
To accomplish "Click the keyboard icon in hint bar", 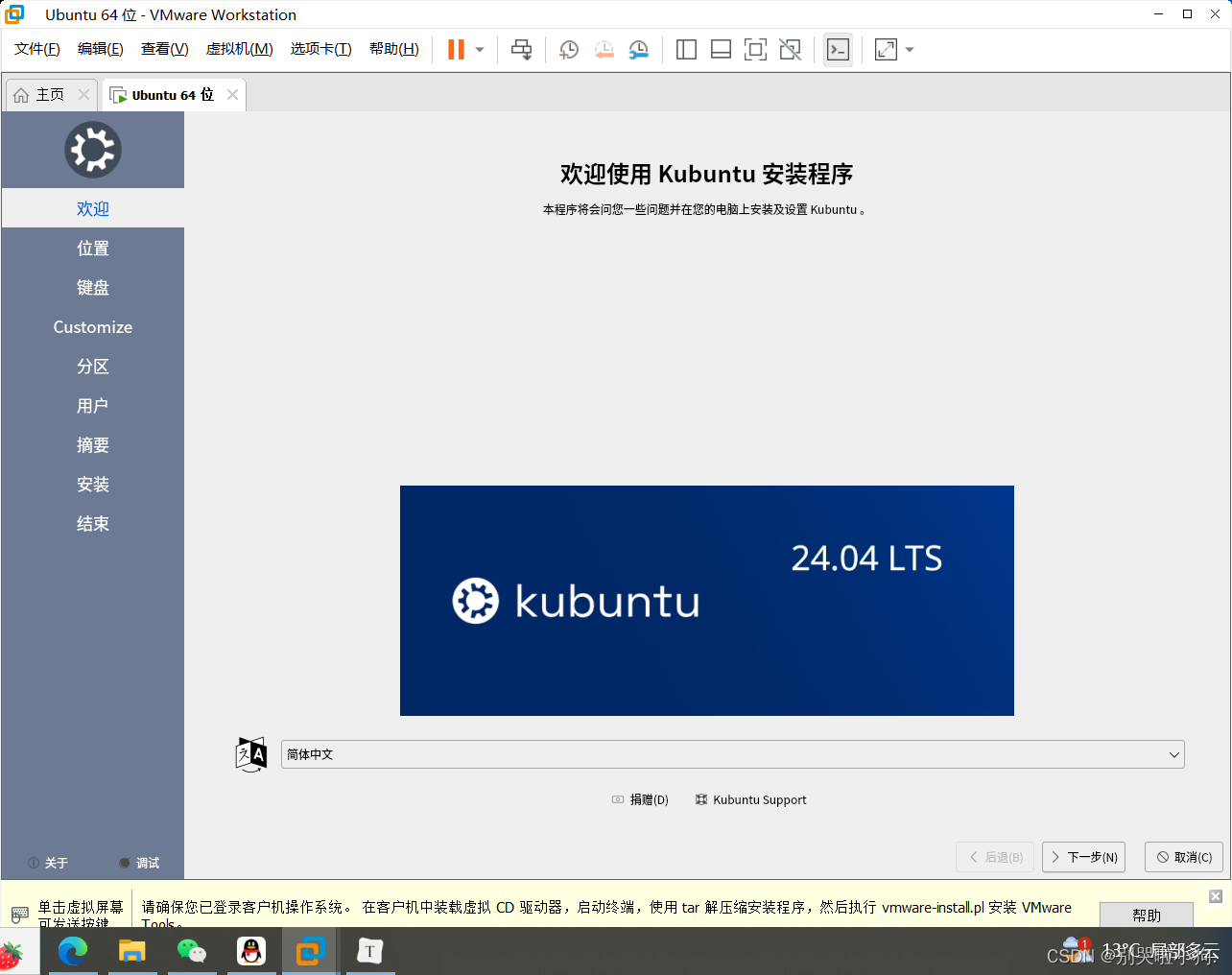I will pyautogui.click(x=19, y=914).
